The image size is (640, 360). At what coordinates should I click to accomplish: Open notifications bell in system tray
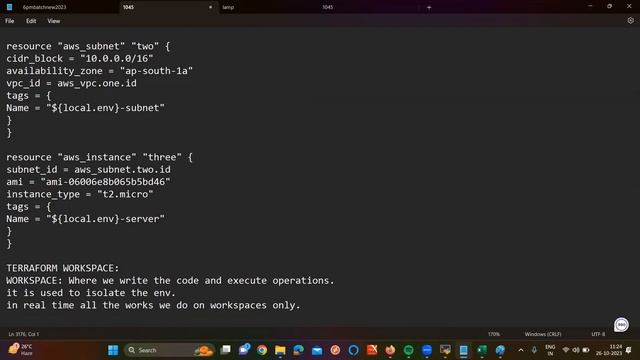(629, 350)
